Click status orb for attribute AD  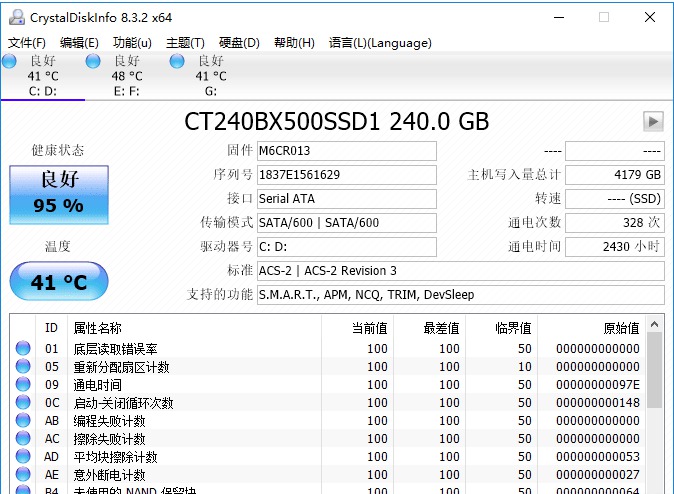tap(23, 457)
